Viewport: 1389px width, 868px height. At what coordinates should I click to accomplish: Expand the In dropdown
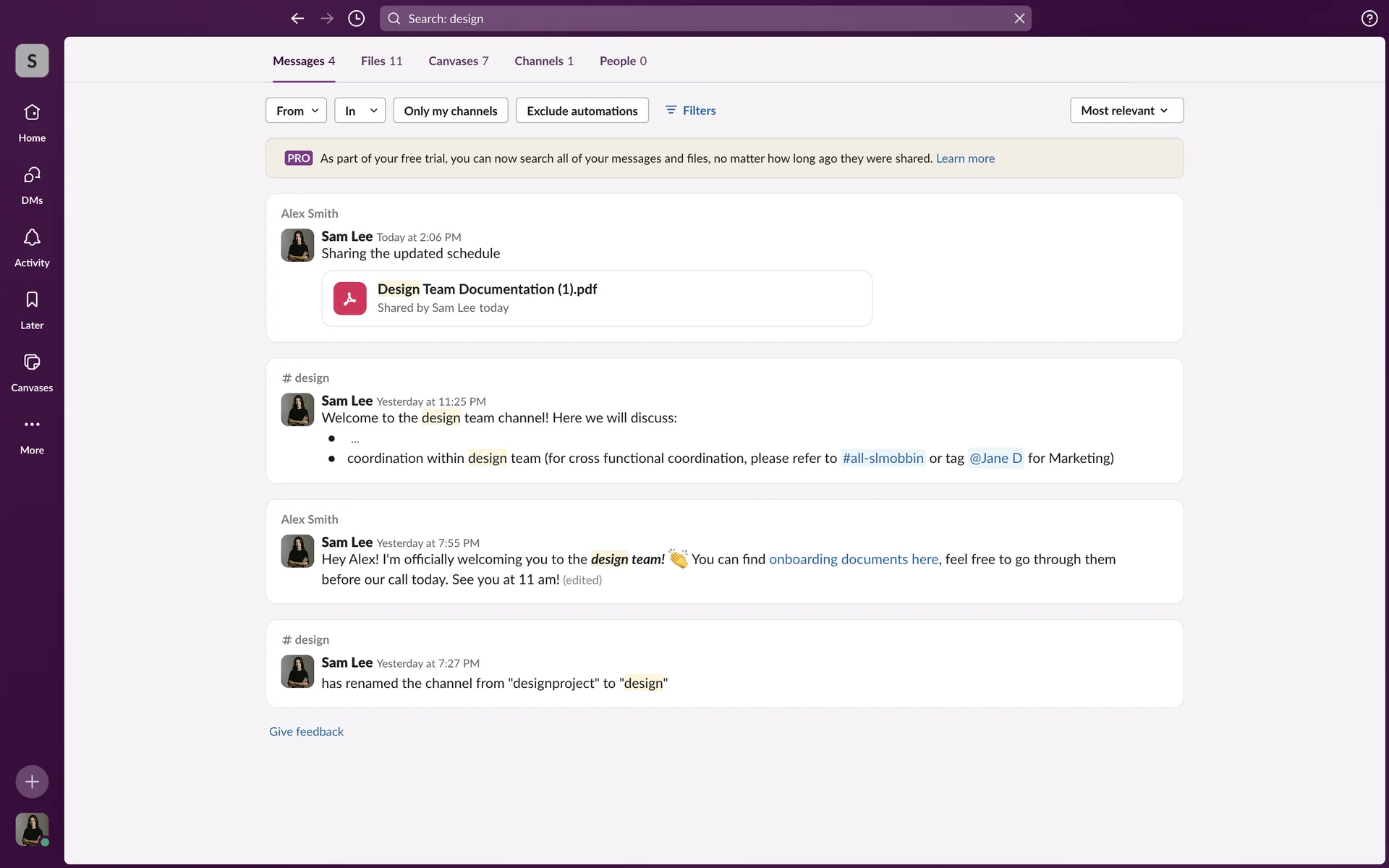click(x=360, y=111)
